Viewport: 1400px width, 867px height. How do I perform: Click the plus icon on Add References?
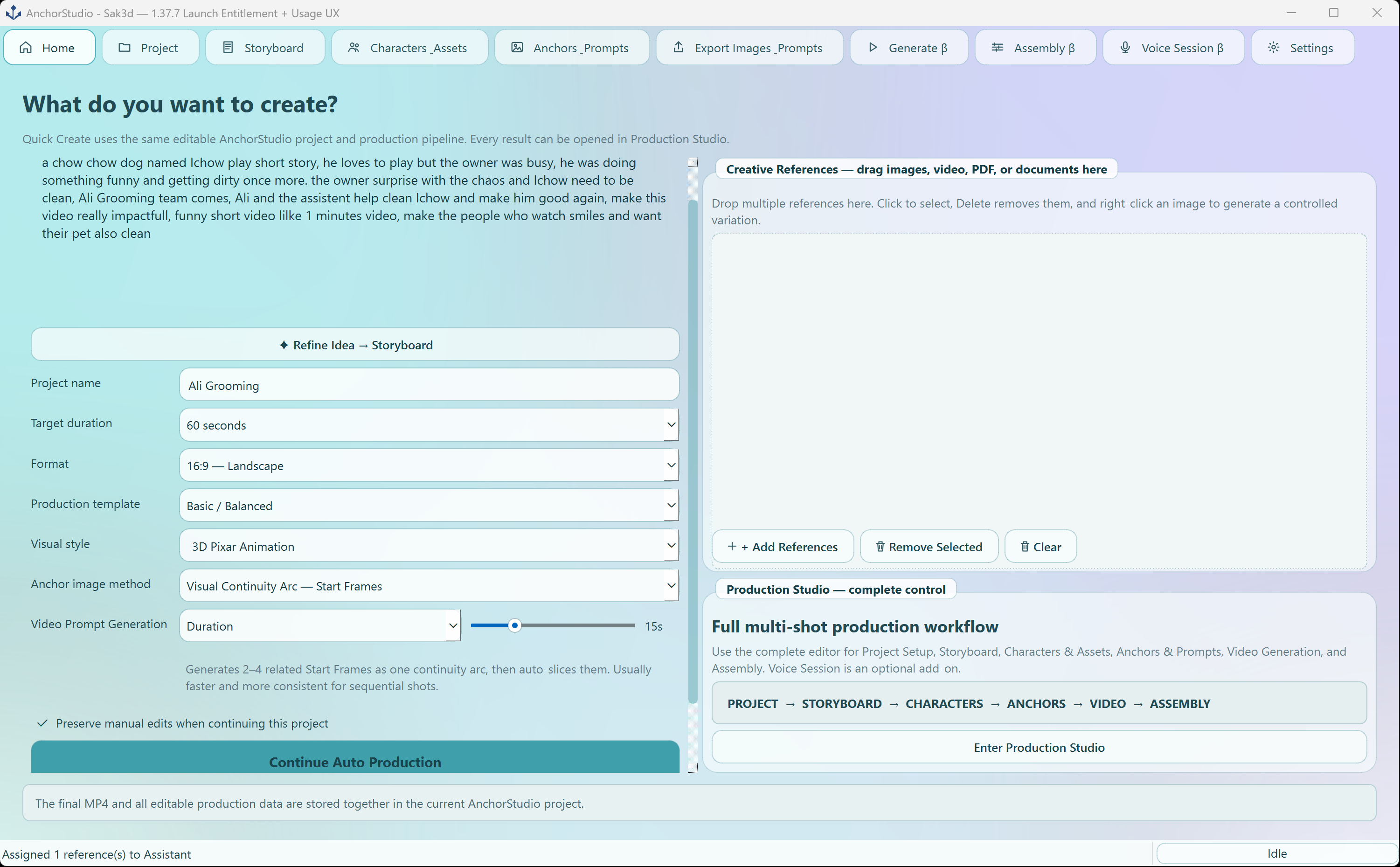tap(732, 547)
